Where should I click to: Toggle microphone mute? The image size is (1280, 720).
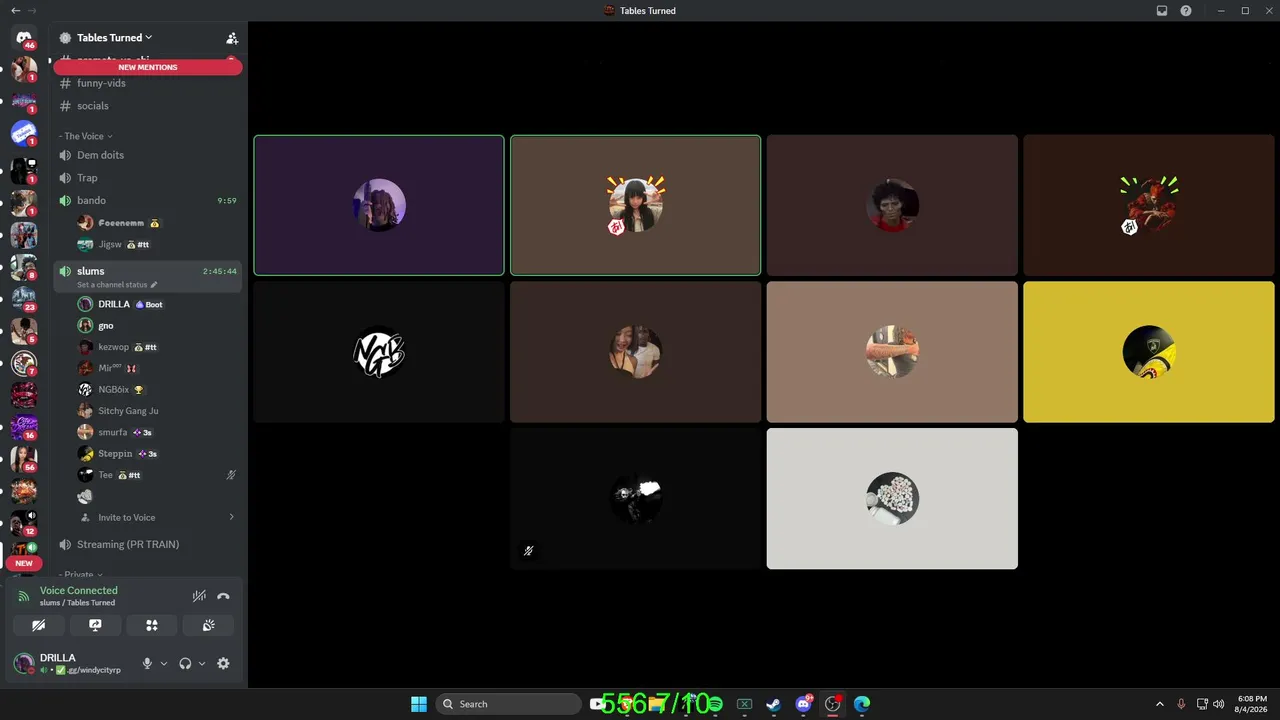(x=147, y=663)
